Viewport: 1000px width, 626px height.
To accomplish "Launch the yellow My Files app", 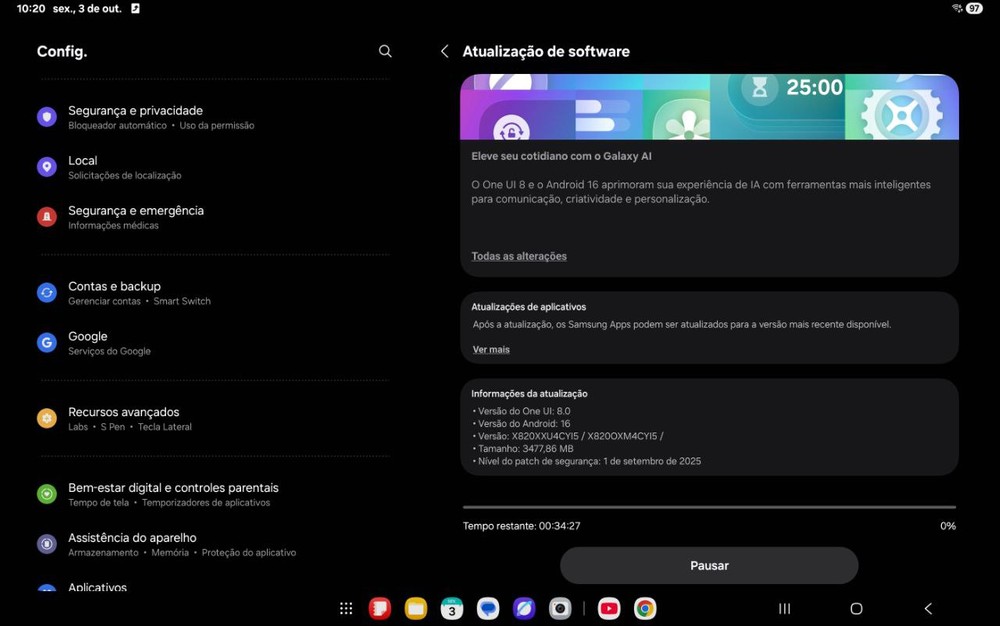I will pyautogui.click(x=416, y=609).
